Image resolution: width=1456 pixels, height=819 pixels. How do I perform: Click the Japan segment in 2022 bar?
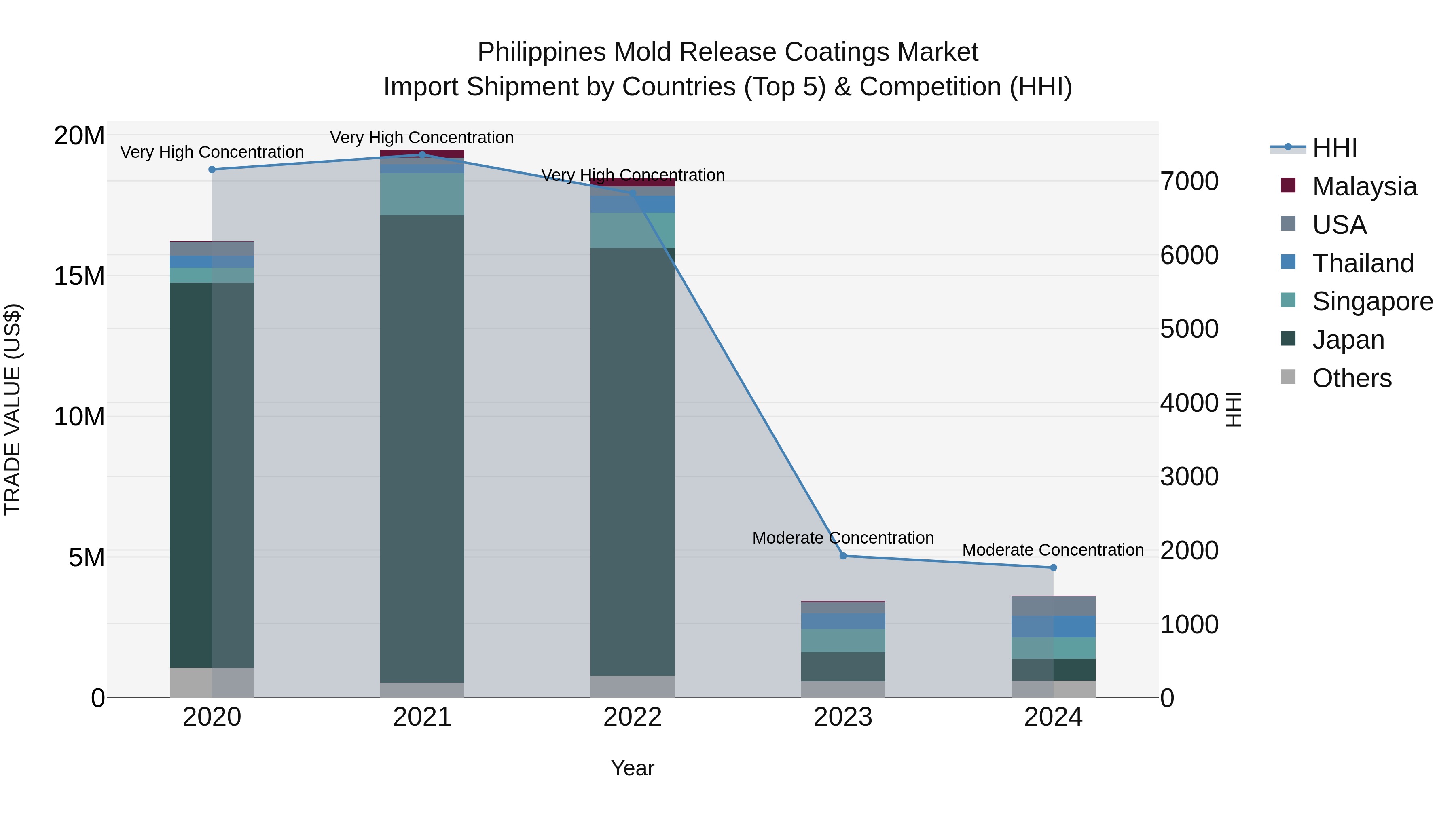pyautogui.click(x=633, y=462)
